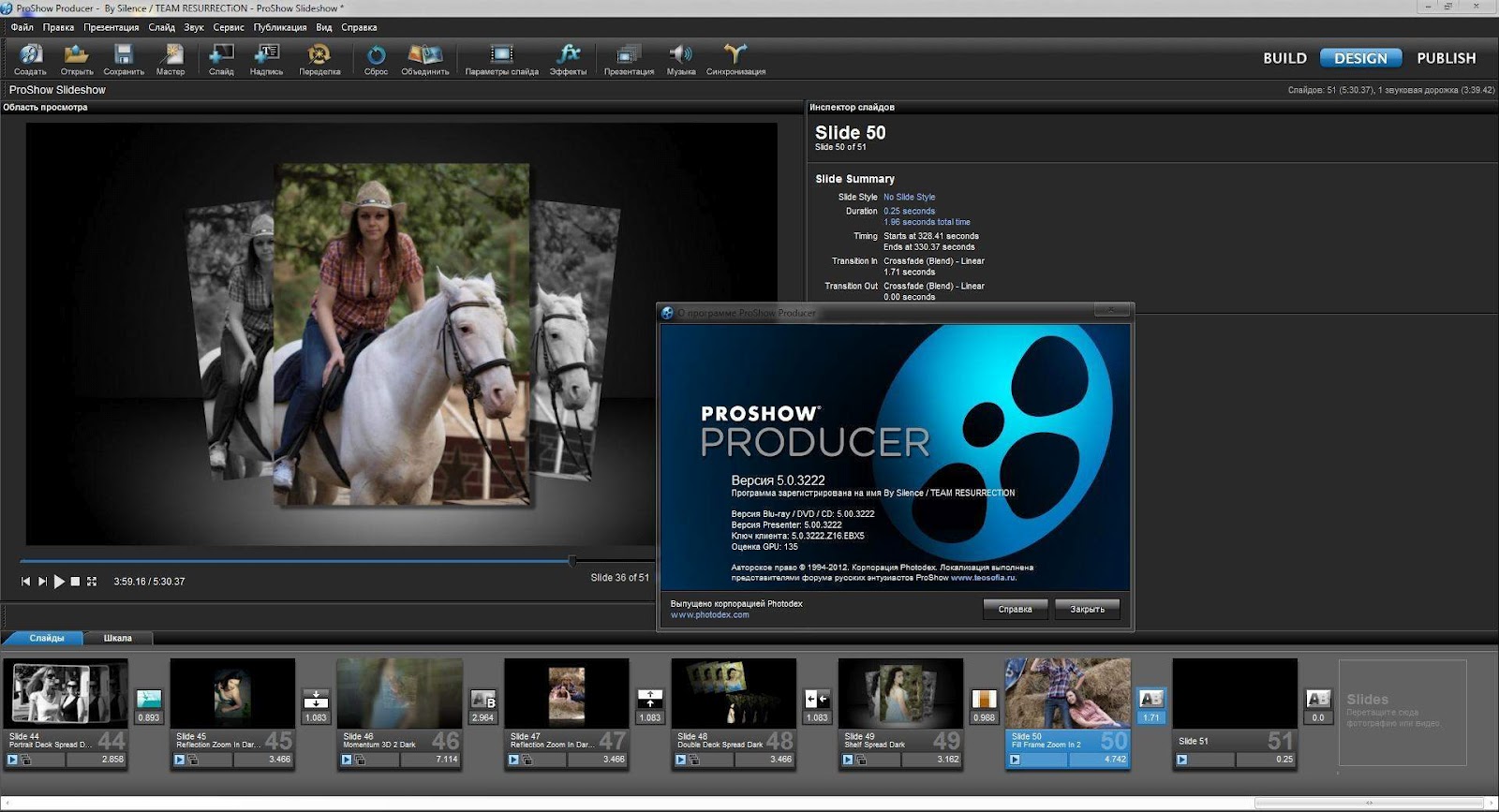Click the preview progress bar handle
Image resolution: width=1499 pixels, height=812 pixels.
[571, 561]
